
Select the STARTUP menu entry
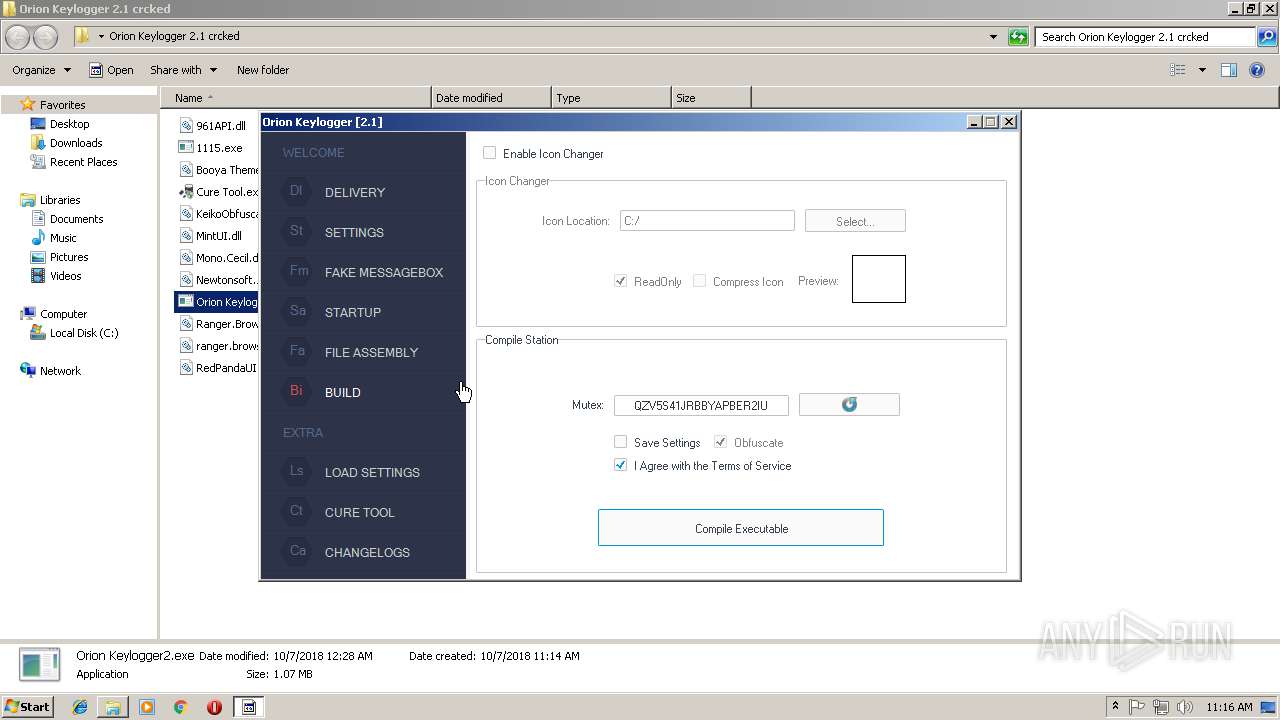(353, 312)
